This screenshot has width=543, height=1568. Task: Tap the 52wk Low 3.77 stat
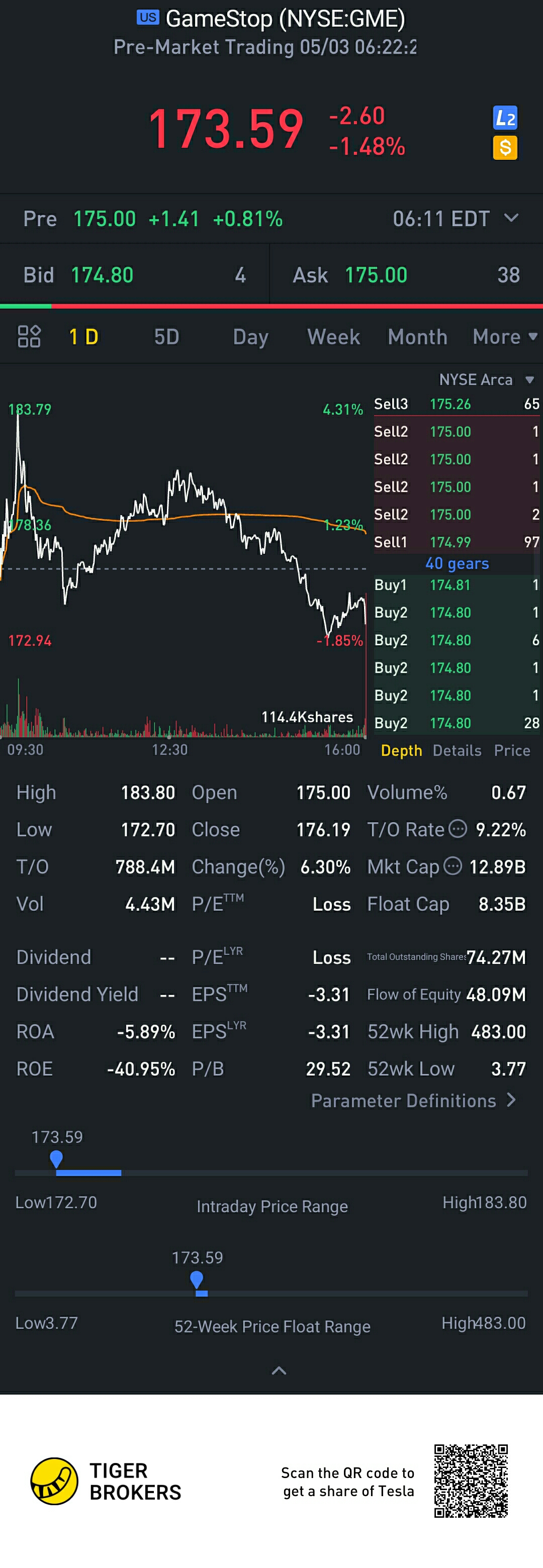tap(446, 1069)
